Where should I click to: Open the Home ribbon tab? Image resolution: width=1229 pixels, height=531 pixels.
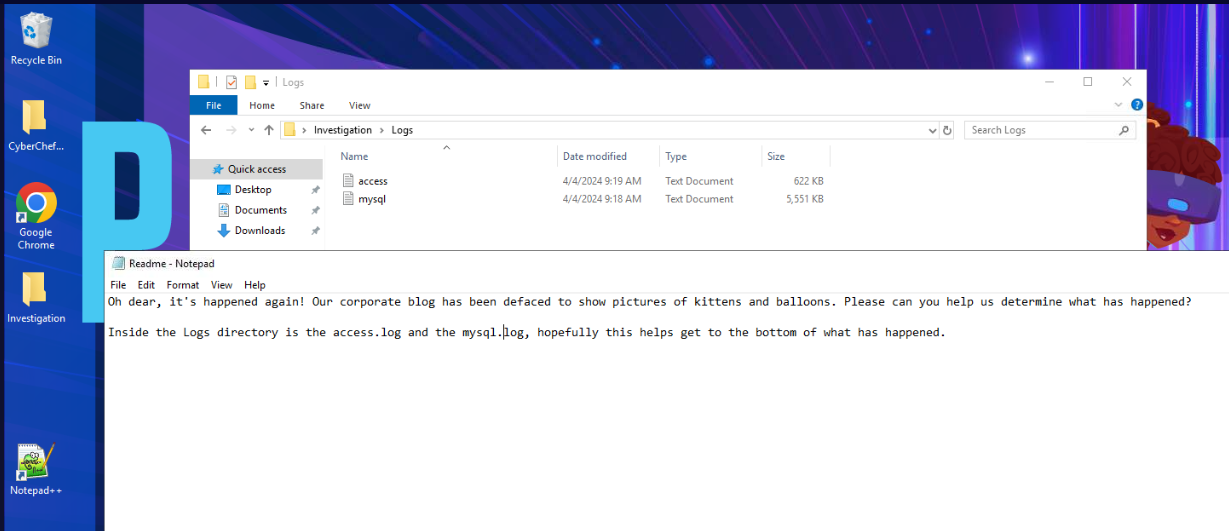point(262,105)
